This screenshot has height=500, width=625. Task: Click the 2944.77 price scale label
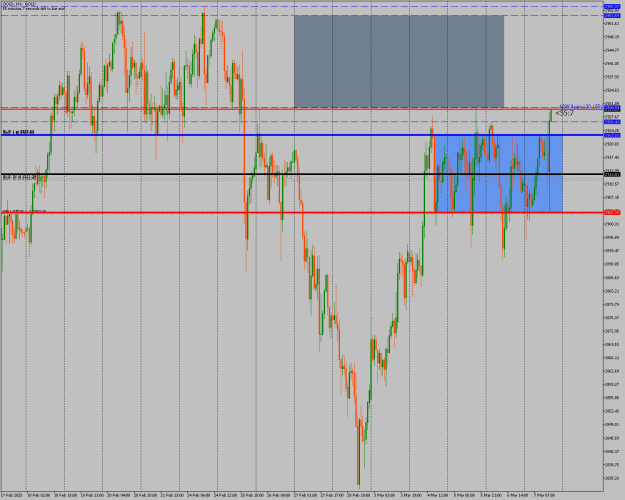click(612, 50)
